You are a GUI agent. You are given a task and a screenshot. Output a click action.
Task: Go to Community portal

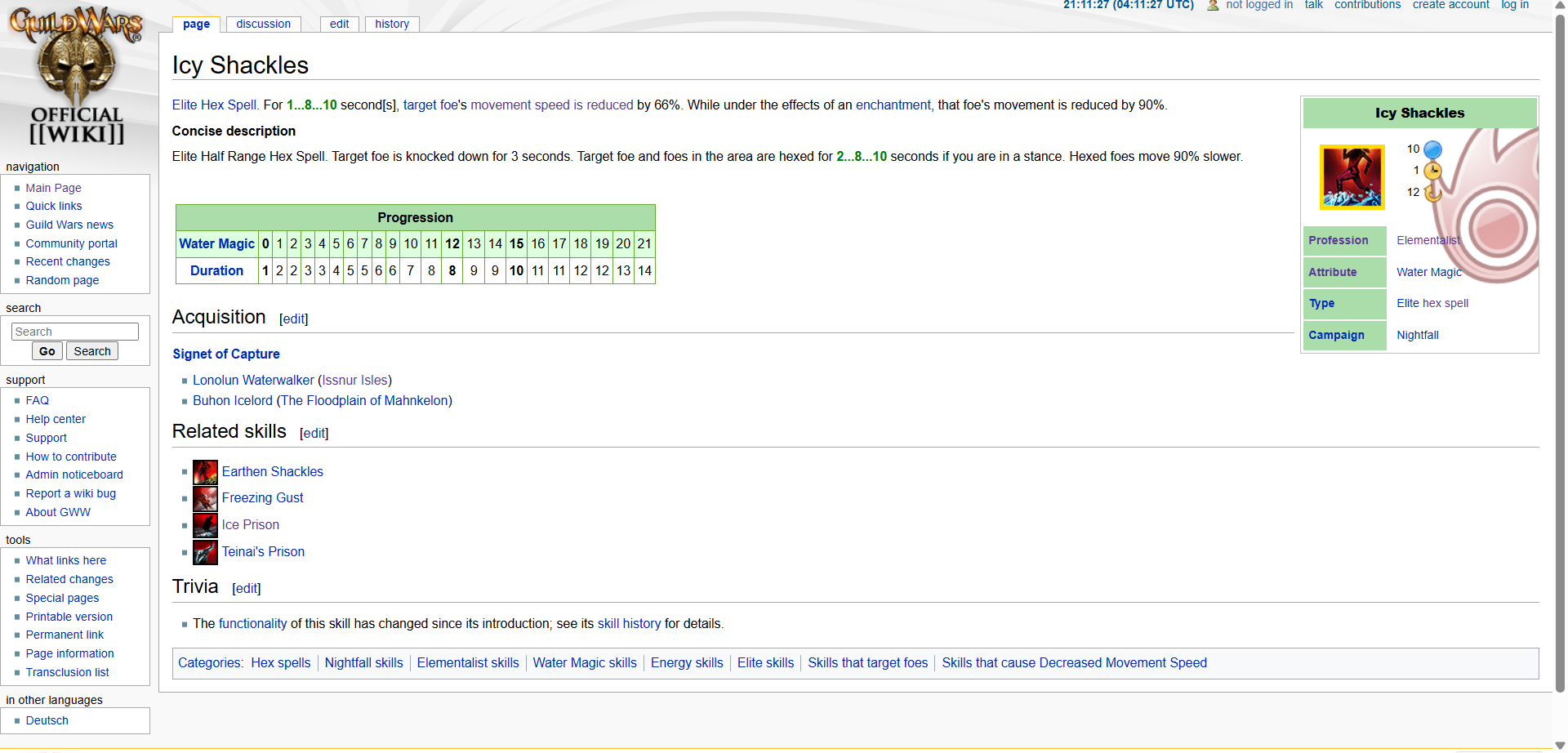tap(71, 243)
